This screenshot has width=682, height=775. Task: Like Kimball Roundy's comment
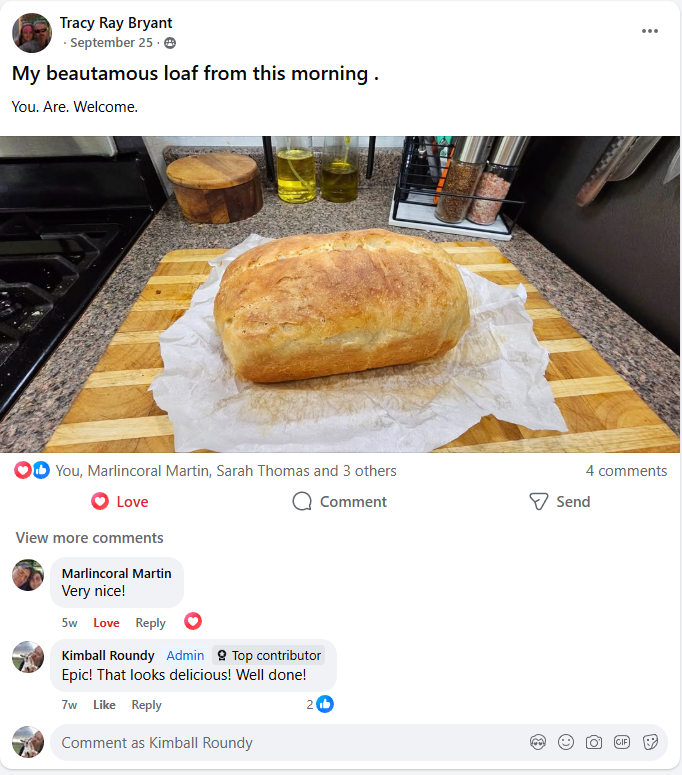[x=104, y=705]
